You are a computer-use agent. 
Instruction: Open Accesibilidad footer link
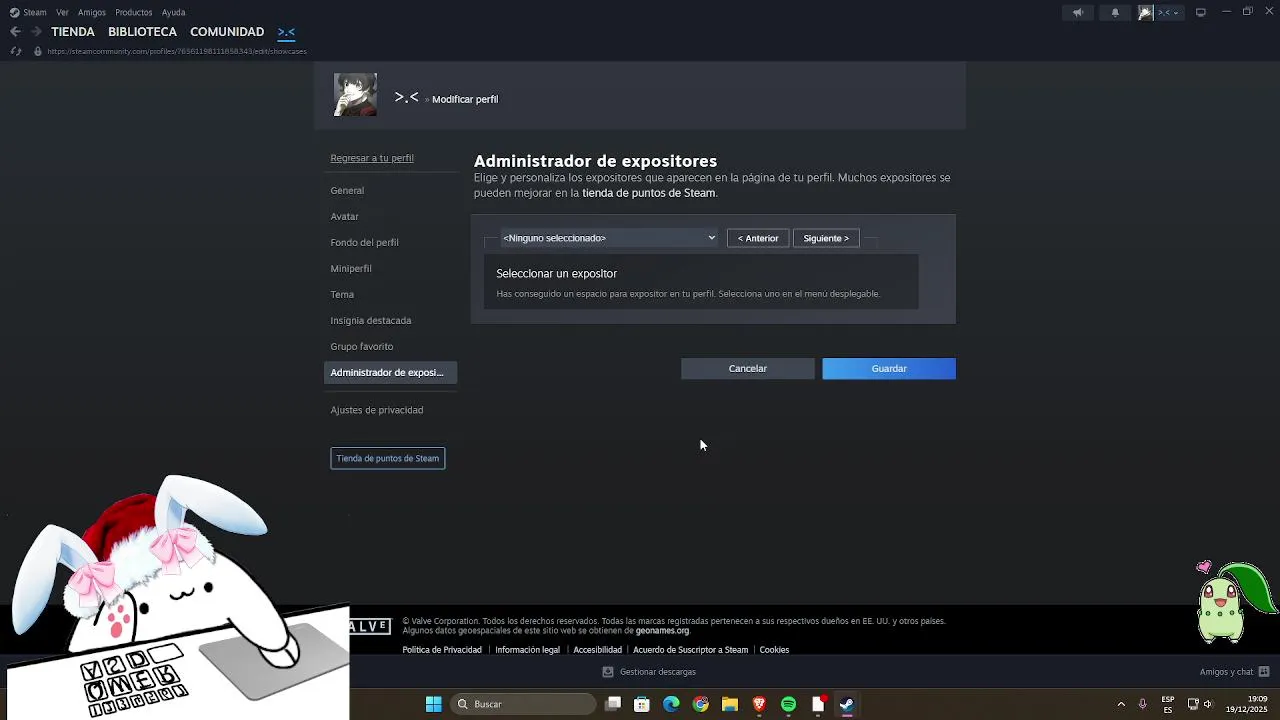tap(597, 650)
